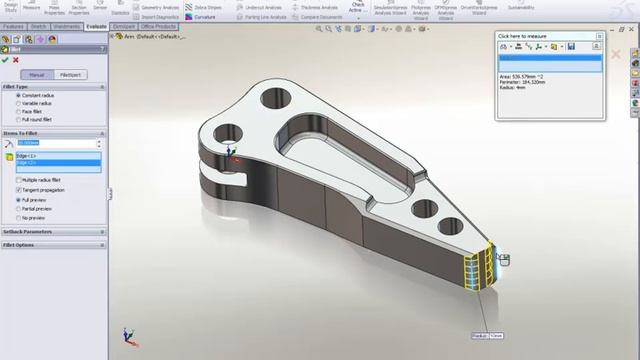Screen dimensions: 640x360
Task: Open Undercut Analysis
Action: (x=259, y=7)
